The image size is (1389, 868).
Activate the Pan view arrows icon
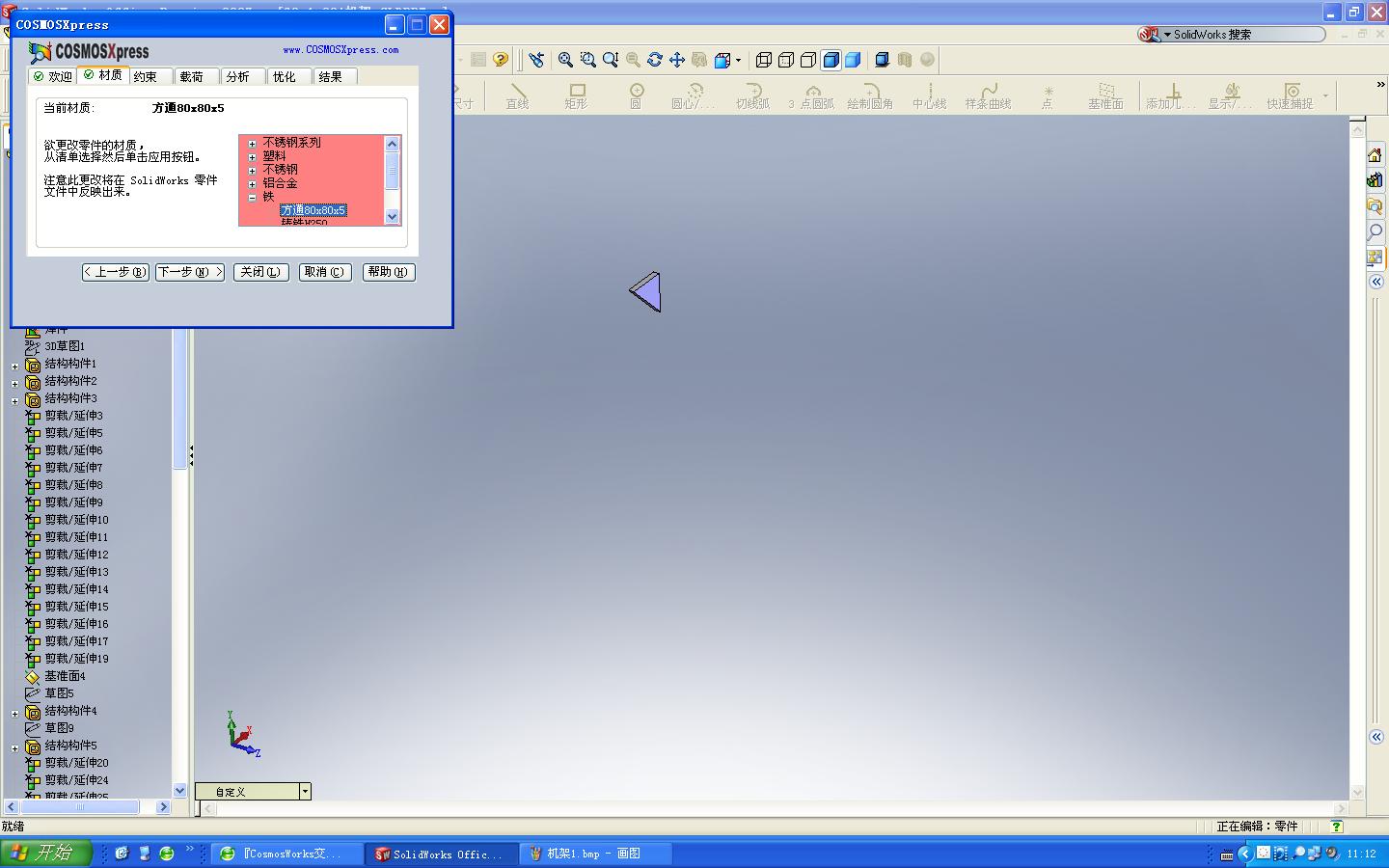coord(677,60)
